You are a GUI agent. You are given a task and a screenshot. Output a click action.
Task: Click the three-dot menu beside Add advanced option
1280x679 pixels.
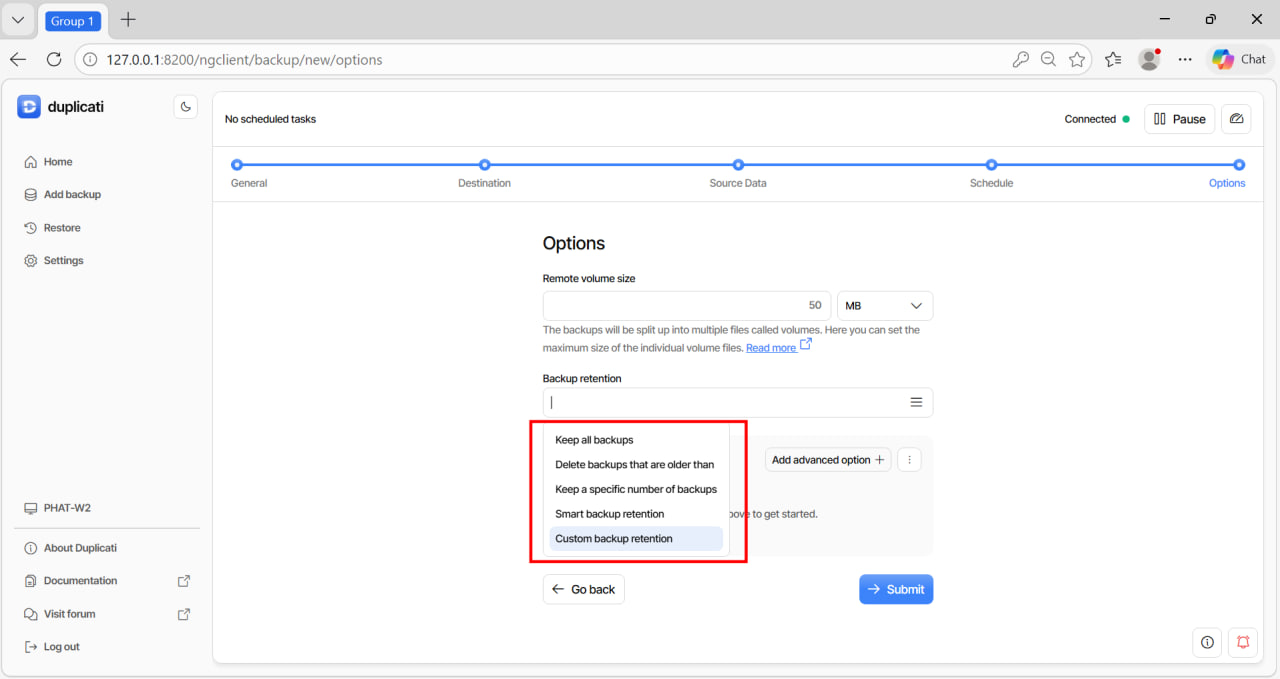[909, 460]
